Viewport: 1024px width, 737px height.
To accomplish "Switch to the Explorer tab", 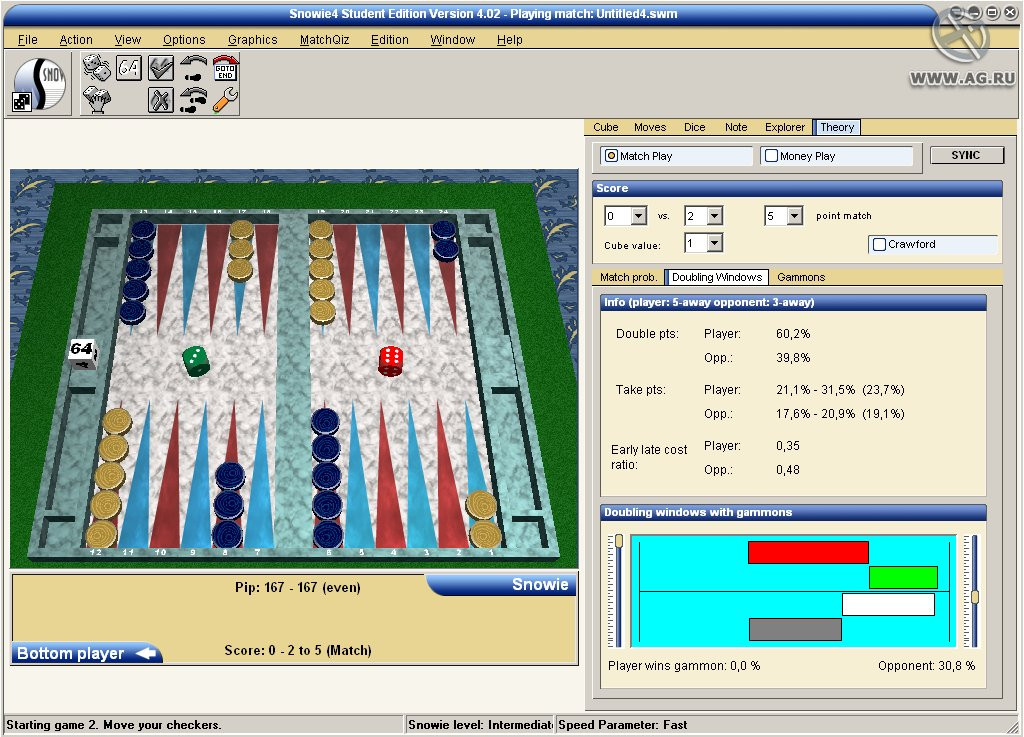I will (784, 127).
